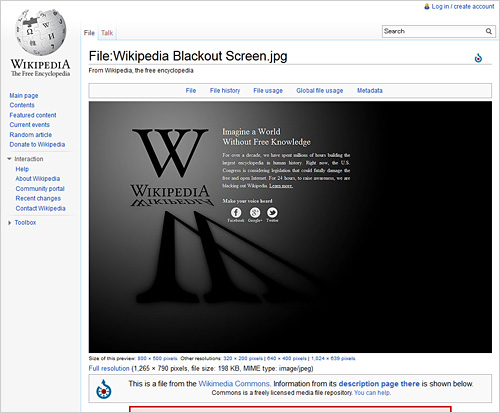Open Log in / create account

[x=463, y=6]
